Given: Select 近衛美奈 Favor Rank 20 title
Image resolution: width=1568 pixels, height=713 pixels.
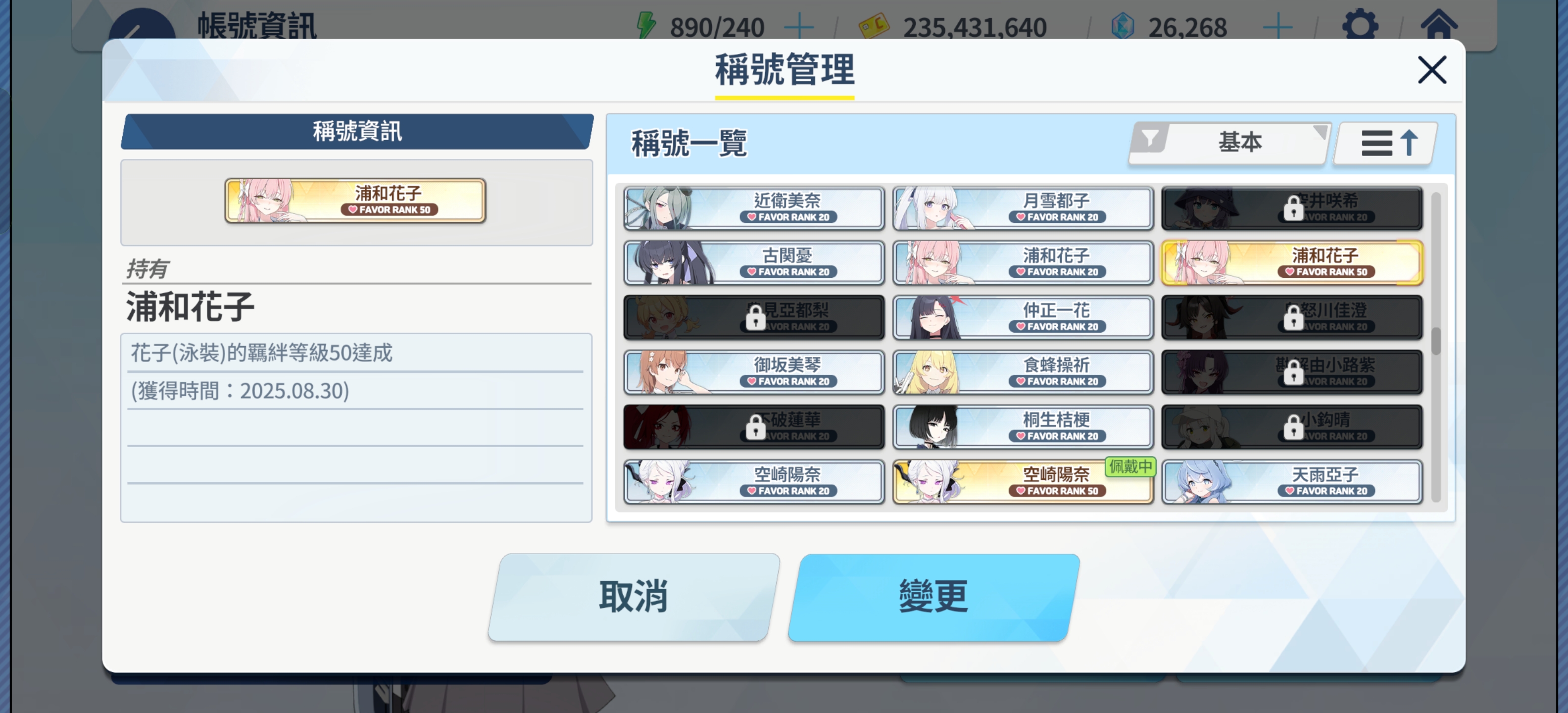Looking at the screenshot, I should point(754,208).
